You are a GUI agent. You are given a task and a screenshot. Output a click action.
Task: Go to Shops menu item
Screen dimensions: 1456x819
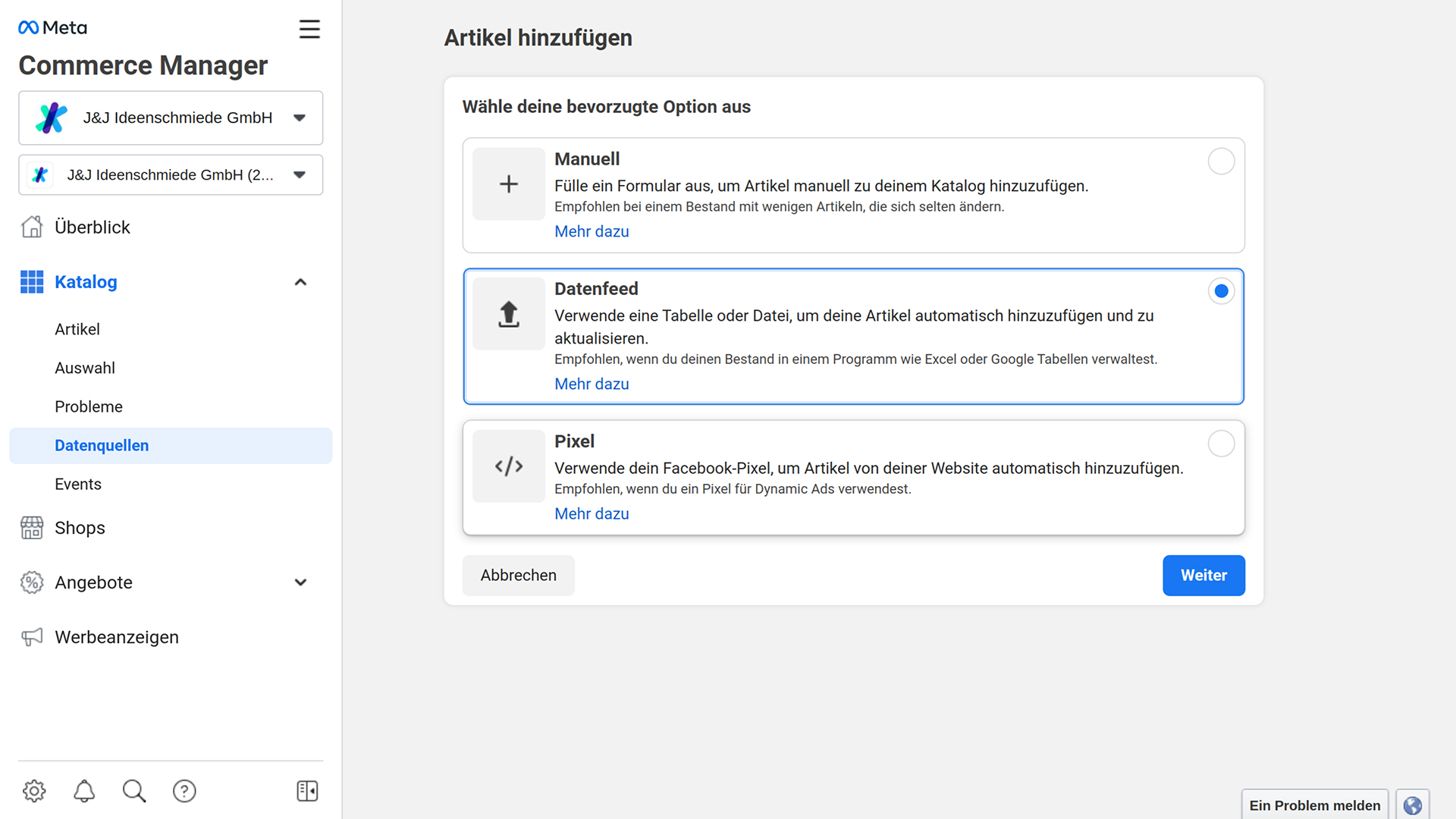(80, 528)
